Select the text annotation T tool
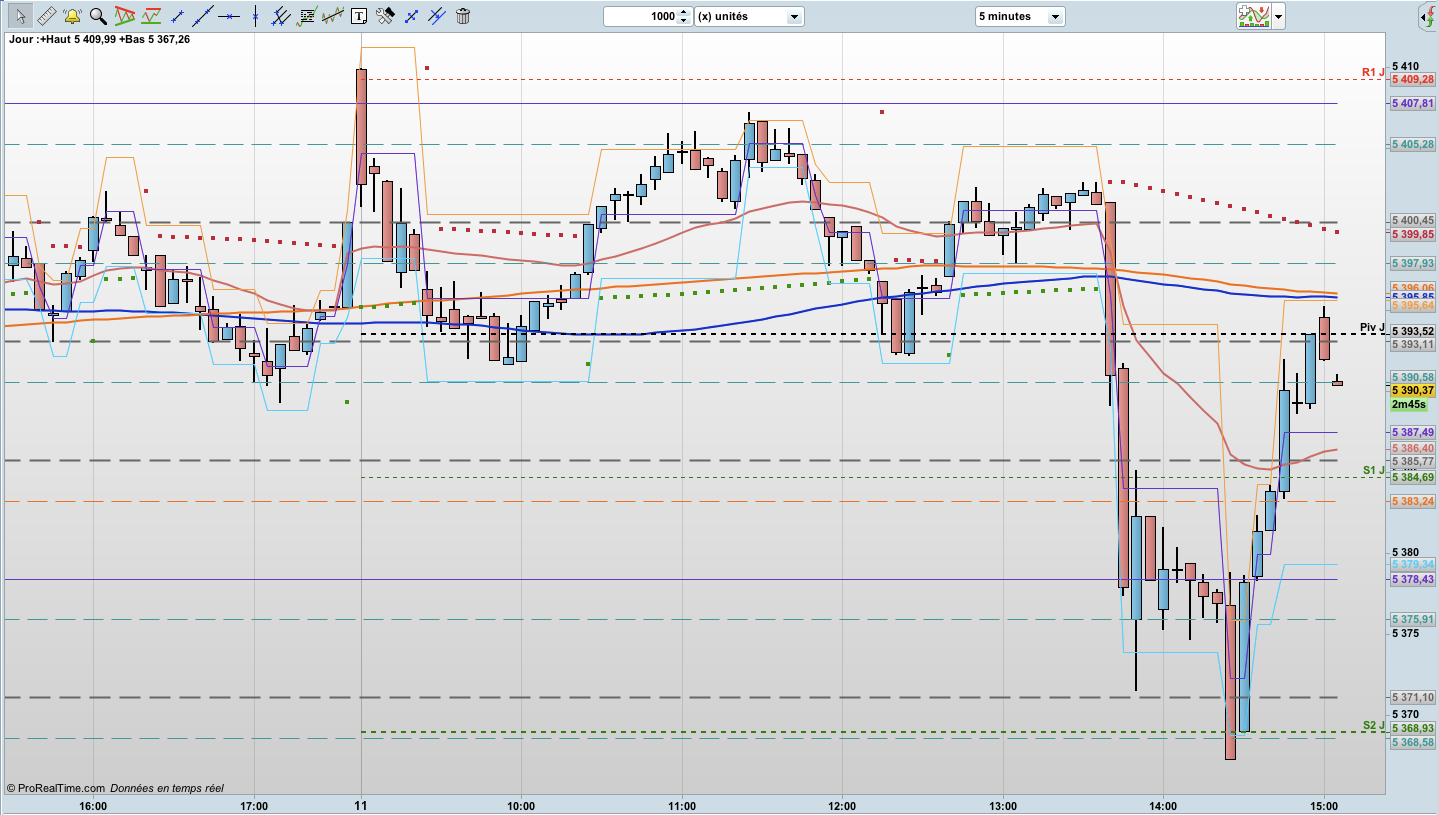This screenshot has width=1439, height=815. (359, 16)
